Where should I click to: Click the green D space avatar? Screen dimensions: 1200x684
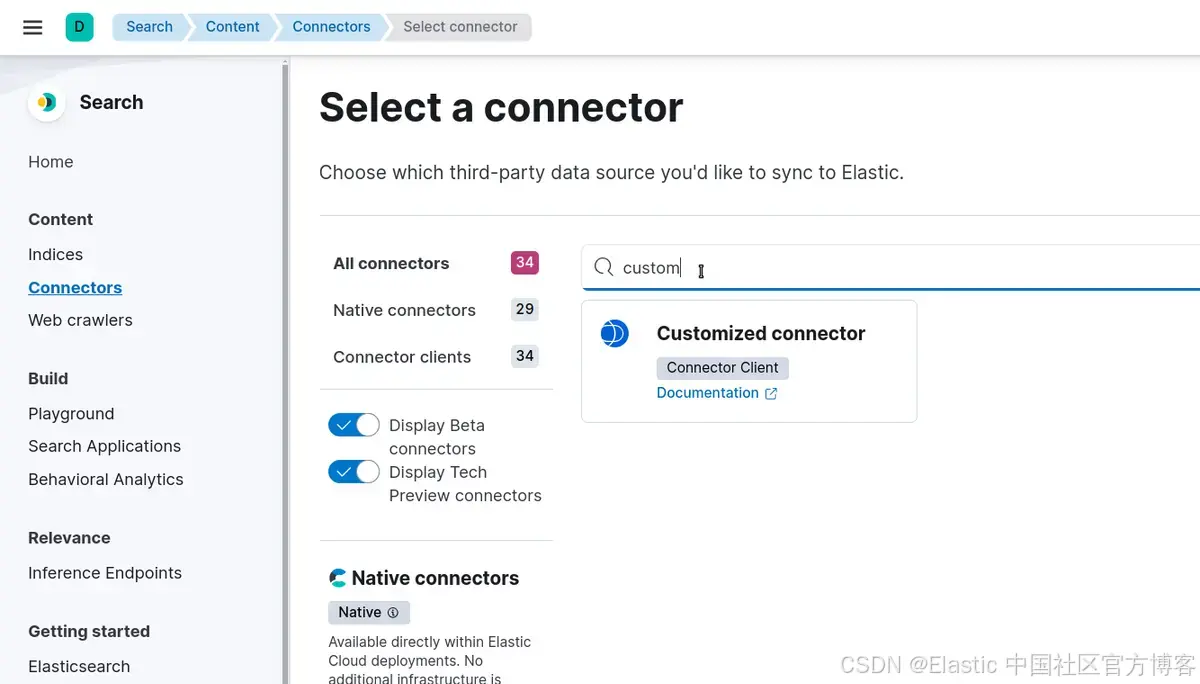click(x=80, y=27)
